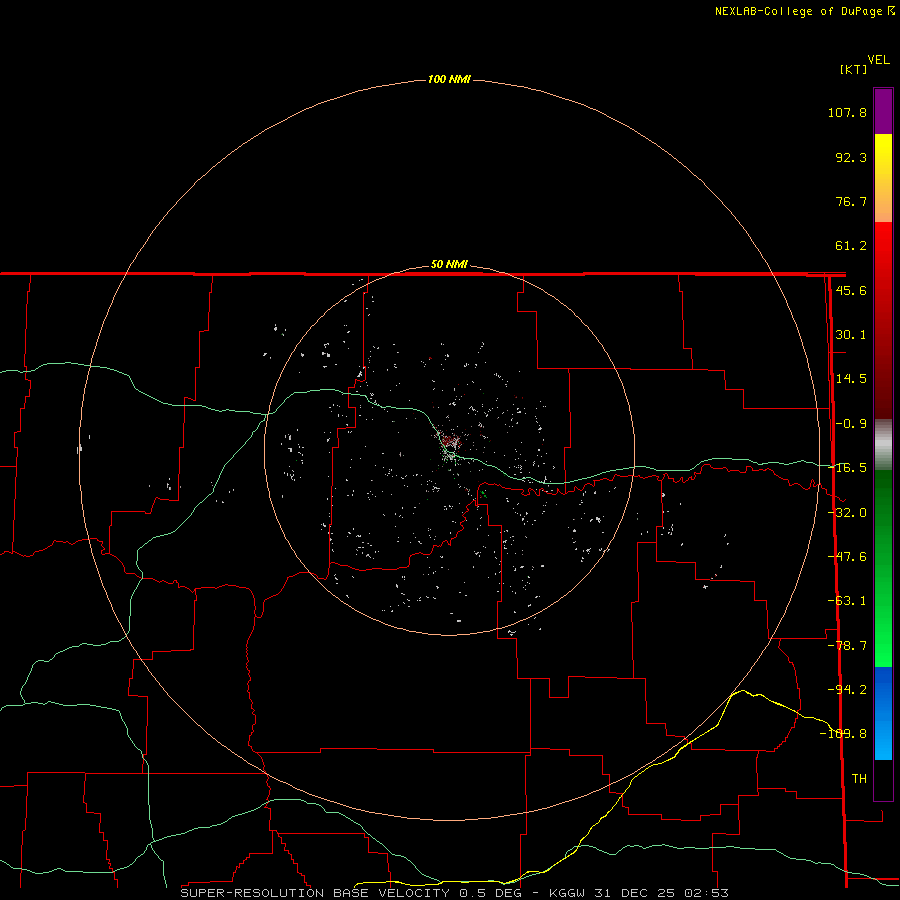The height and width of the screenshot is (900, 900).
Task: Click the blue segment of the color bar
Action: [883, 713]
